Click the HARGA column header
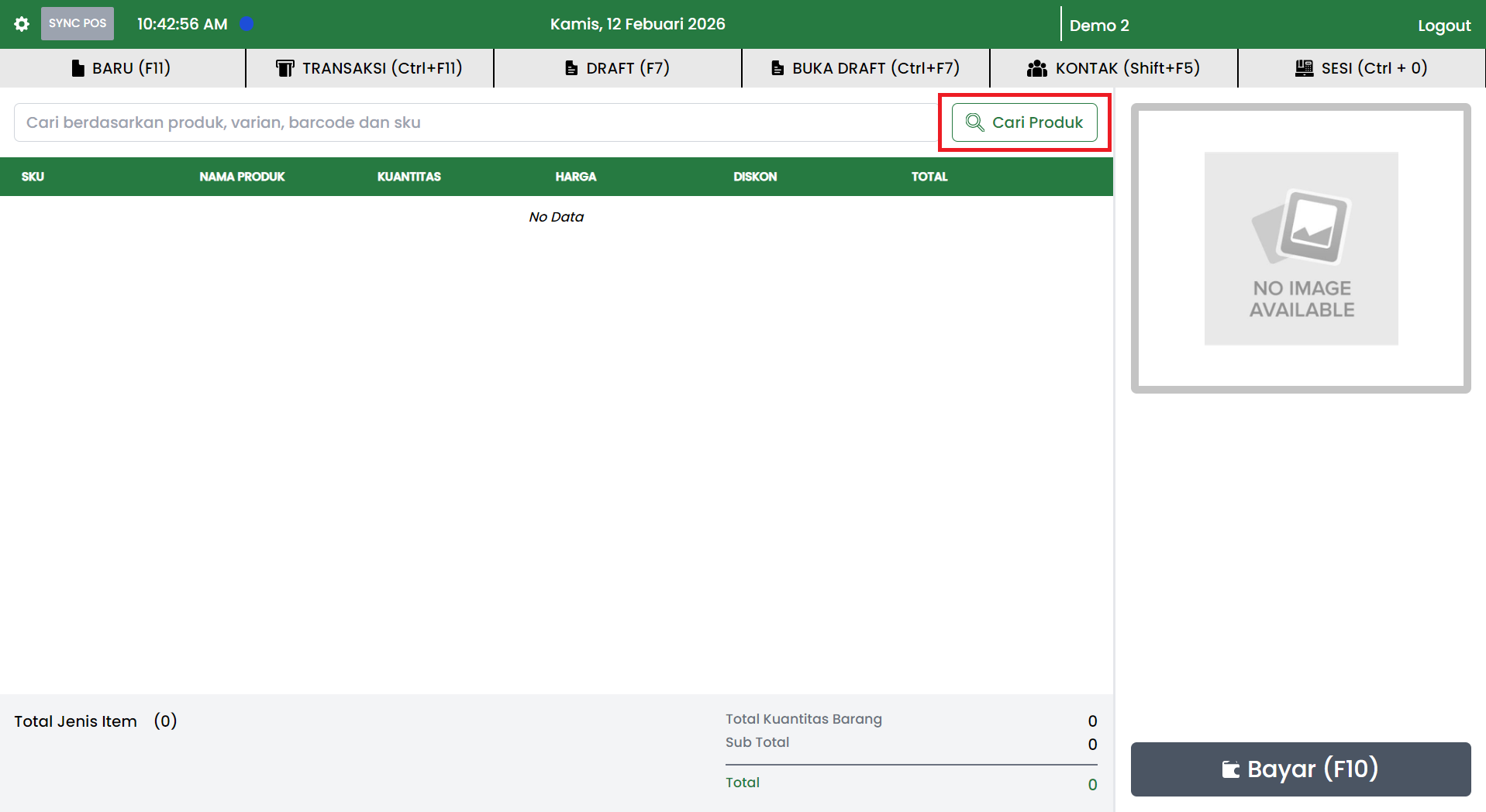Screen dimensions: 1486x812 (575, 177)
